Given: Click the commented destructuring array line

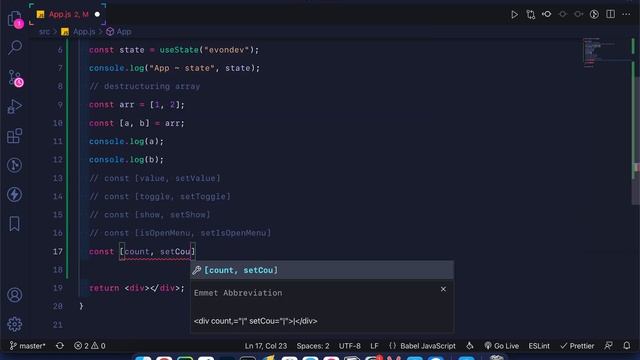Looking at the screenshot, I should click(x=144, y=87).
